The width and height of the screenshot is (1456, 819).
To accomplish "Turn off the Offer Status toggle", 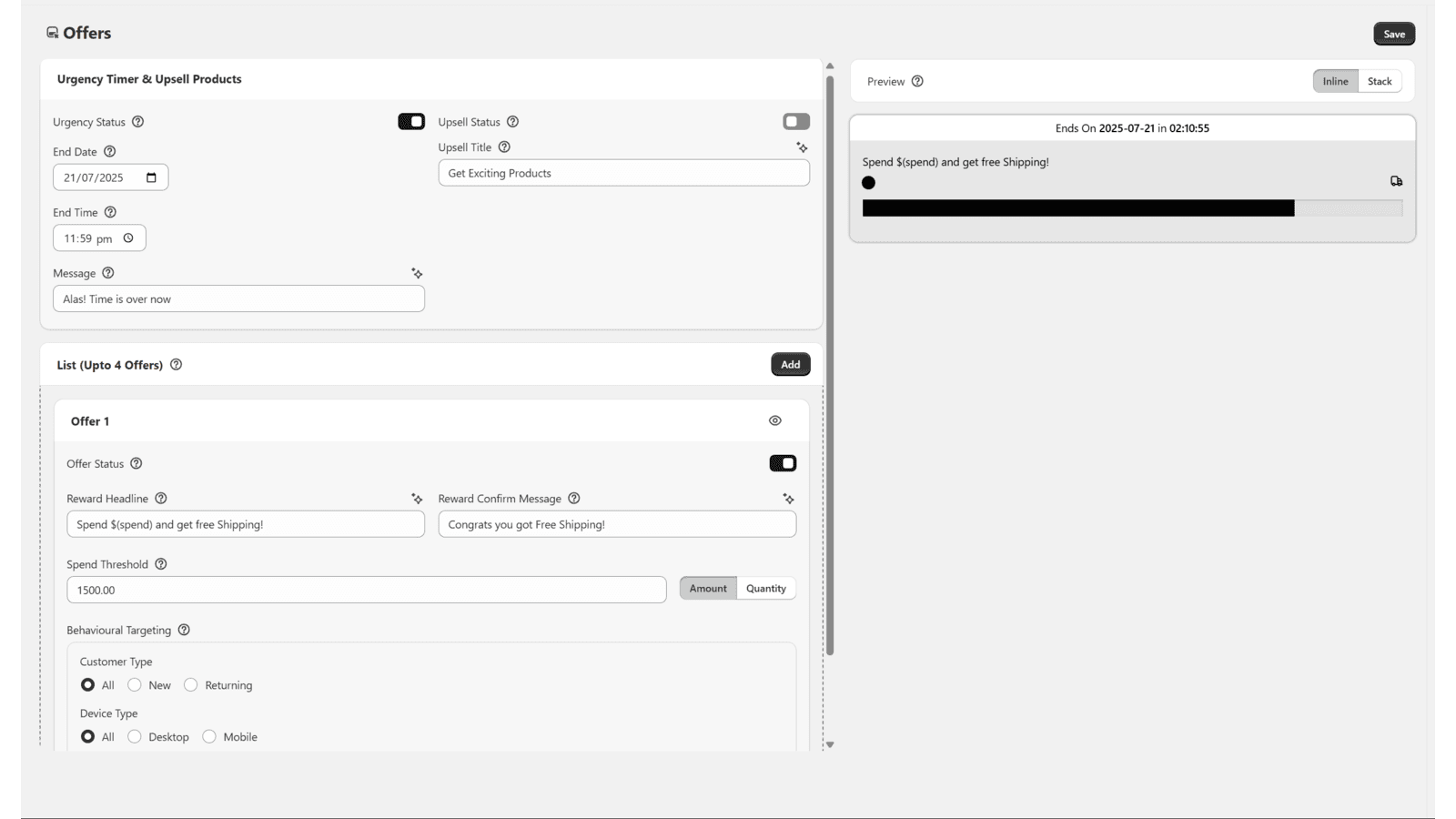I will pyautogui.click(x=783, y=463).
